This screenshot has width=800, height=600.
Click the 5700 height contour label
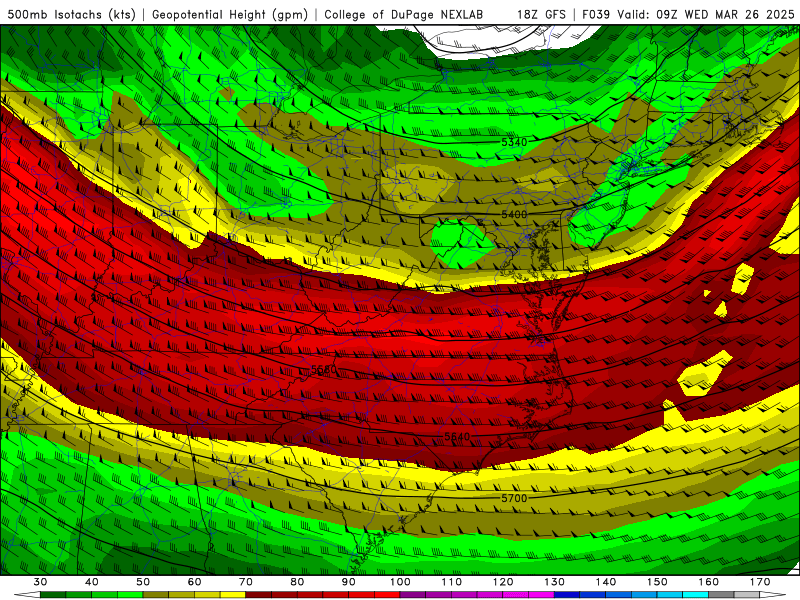[514, 498]
